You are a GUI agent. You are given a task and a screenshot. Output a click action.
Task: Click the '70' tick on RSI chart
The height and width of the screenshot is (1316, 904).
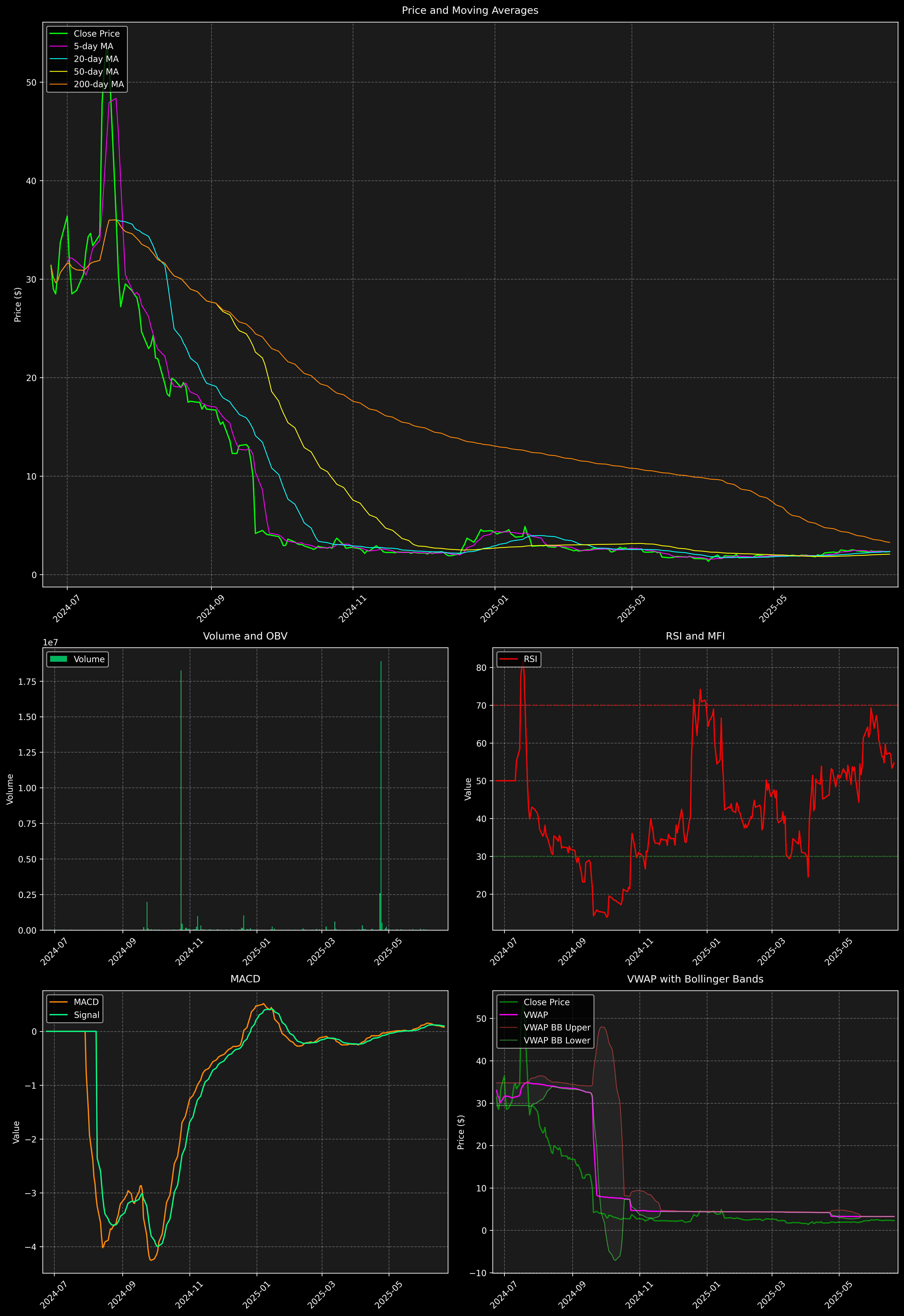tap(482, 706)
